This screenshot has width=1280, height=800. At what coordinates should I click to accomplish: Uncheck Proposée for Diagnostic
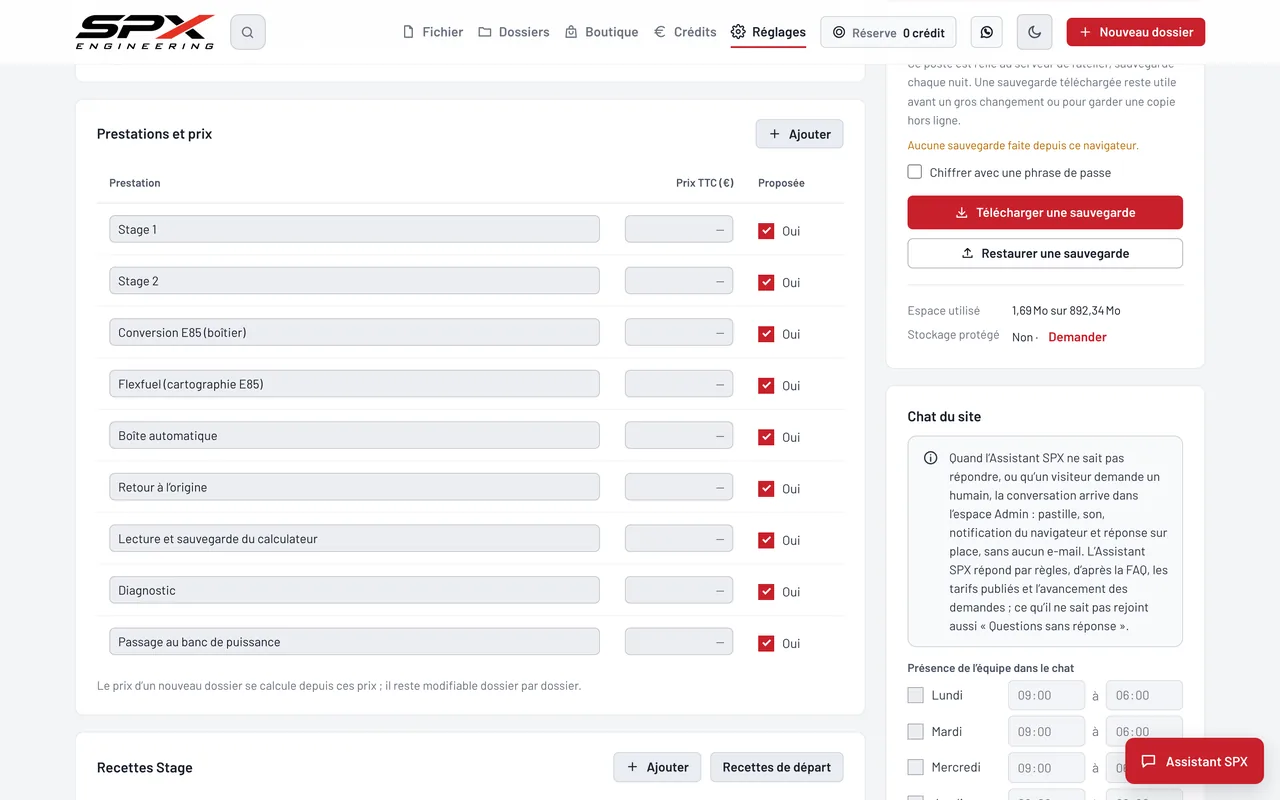point(766,592)
